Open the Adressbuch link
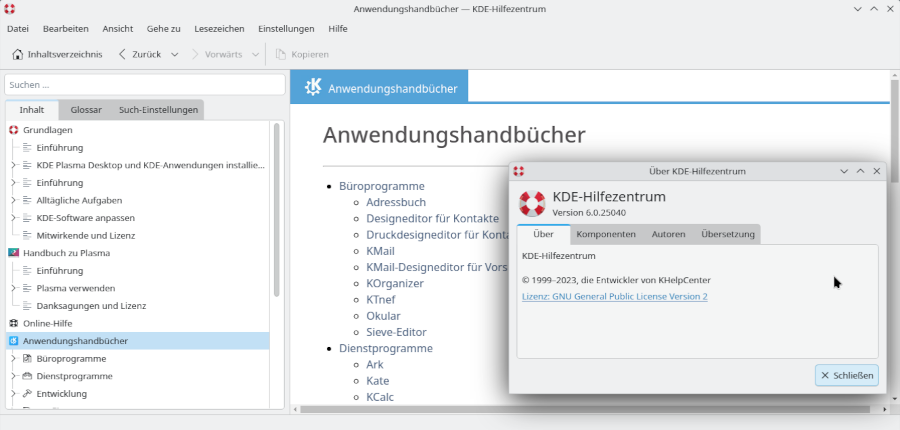This screenshot has height=430, width=900. tap(396, 203)
